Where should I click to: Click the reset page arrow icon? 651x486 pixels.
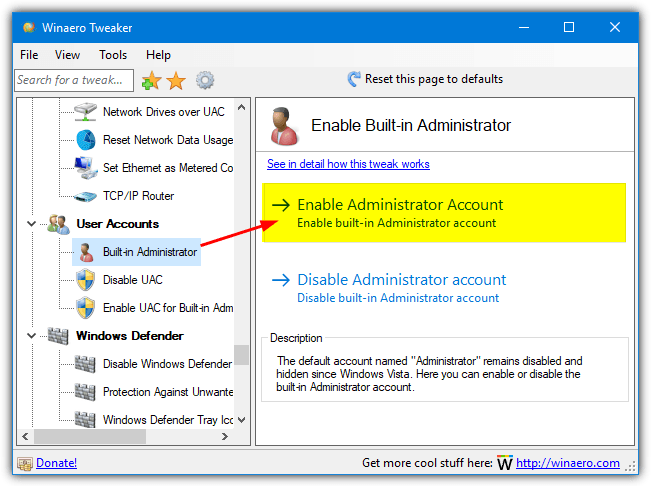pos(353,79)
